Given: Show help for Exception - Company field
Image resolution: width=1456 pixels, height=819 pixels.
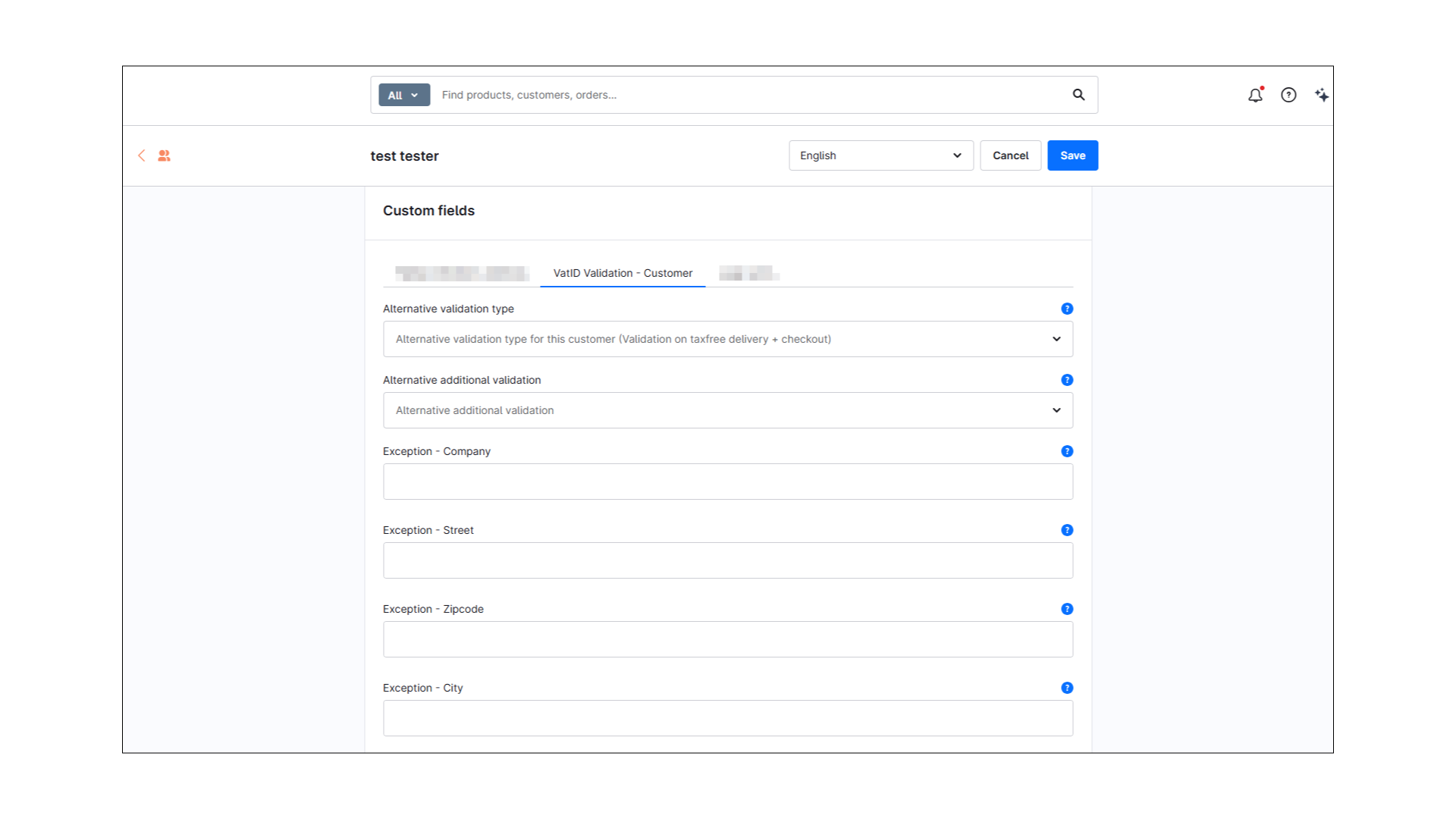Looking at the screenshot, I should (x=1067, y=451).
